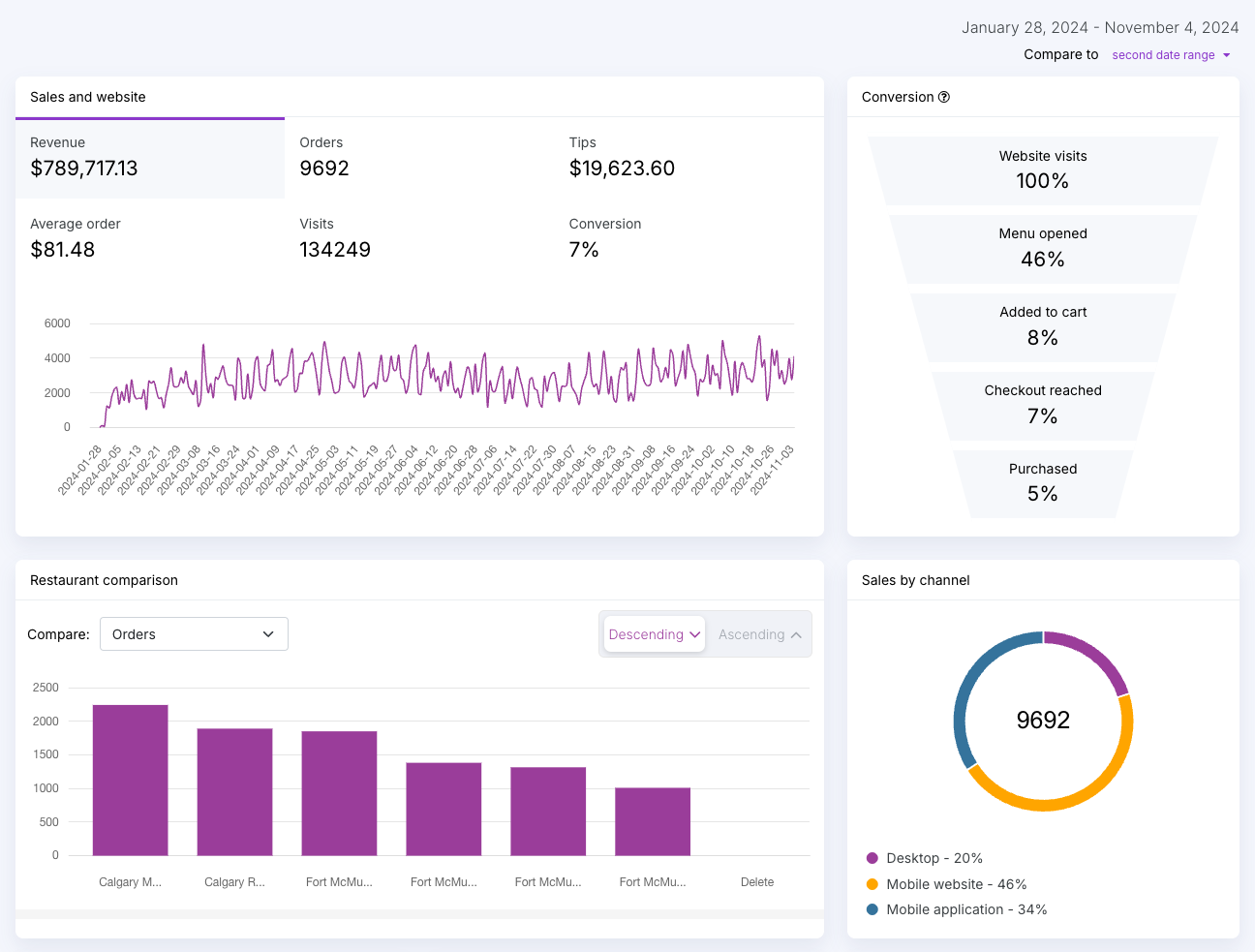Click the Desktop purple legend dot

(872, 858)
